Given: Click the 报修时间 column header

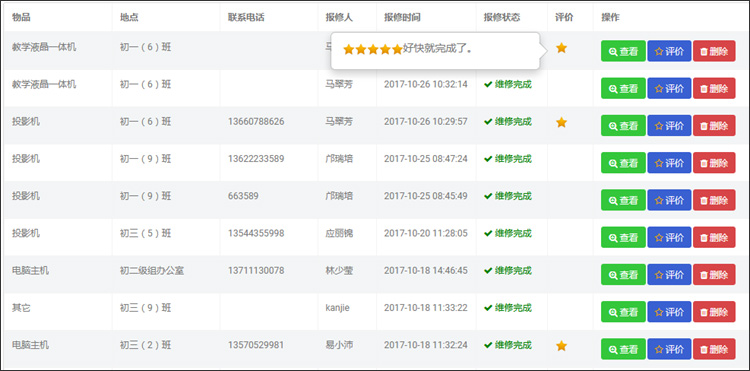Looking at the screenshot, I should [402, 18].
